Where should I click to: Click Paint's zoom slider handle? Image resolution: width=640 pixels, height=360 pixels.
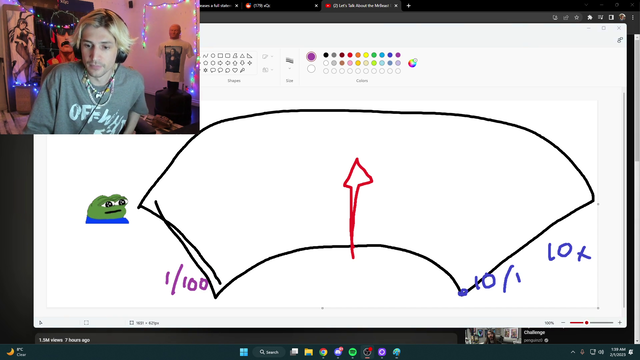587,322
